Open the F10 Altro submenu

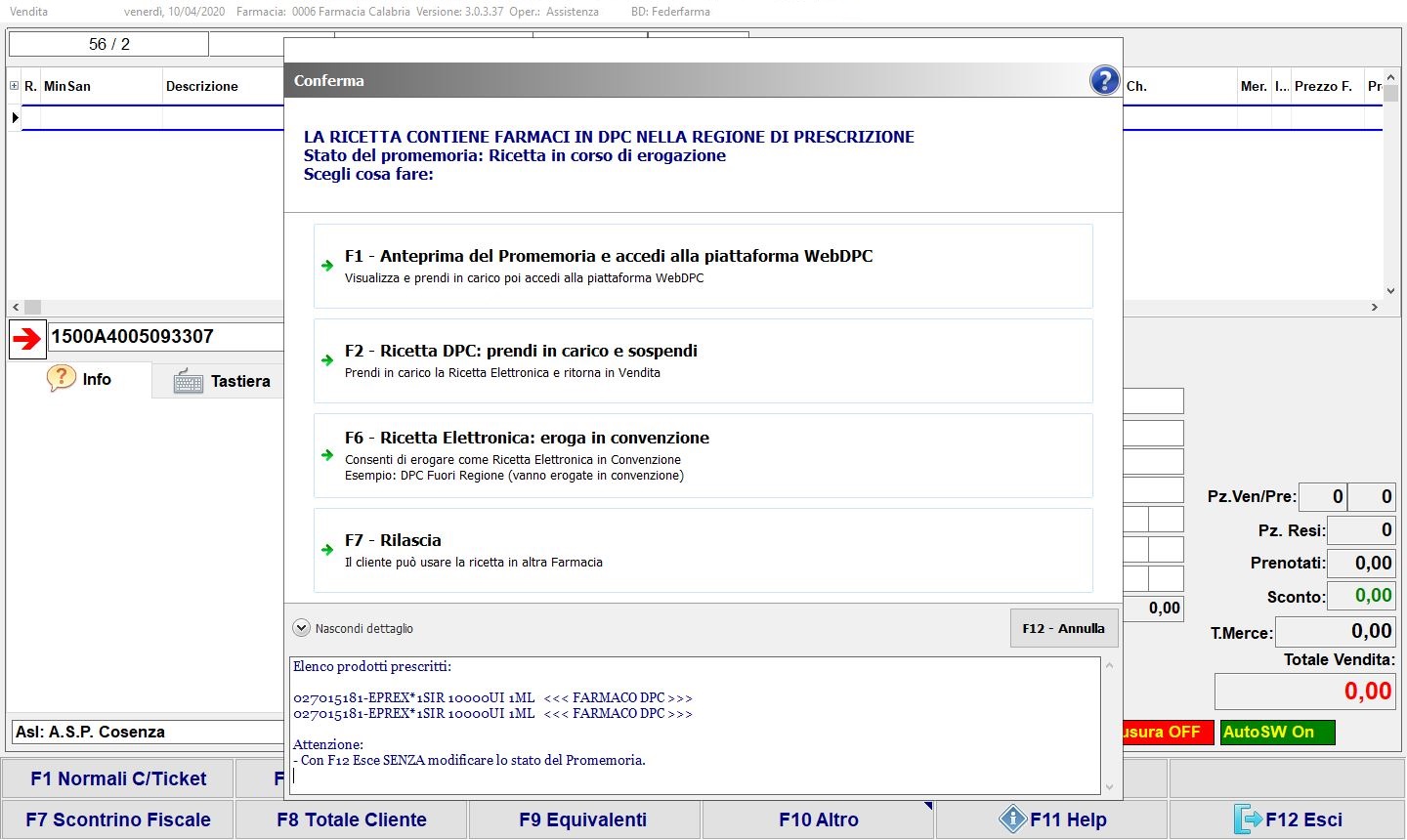[818, 819]
